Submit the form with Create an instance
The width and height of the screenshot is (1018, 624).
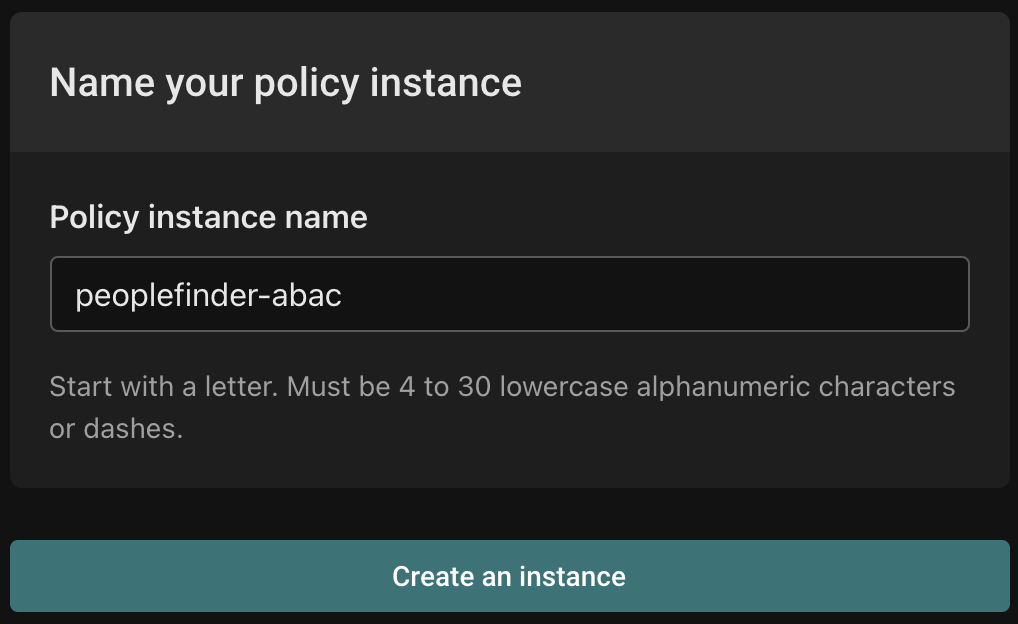tap(509, 576)
